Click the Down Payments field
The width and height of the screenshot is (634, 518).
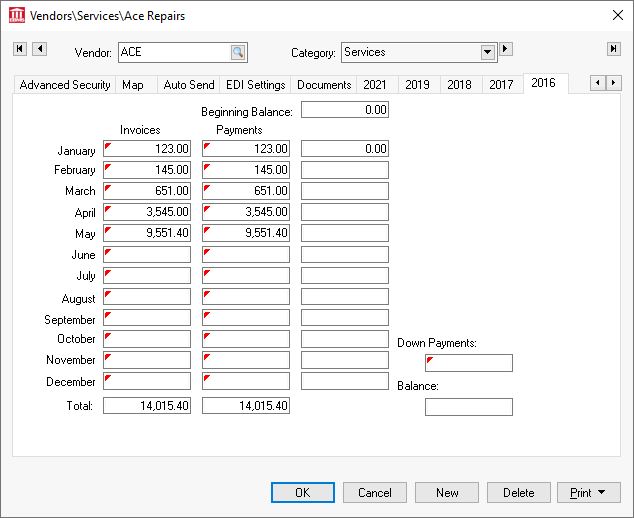pyautogui.click(x=469, y=363)
